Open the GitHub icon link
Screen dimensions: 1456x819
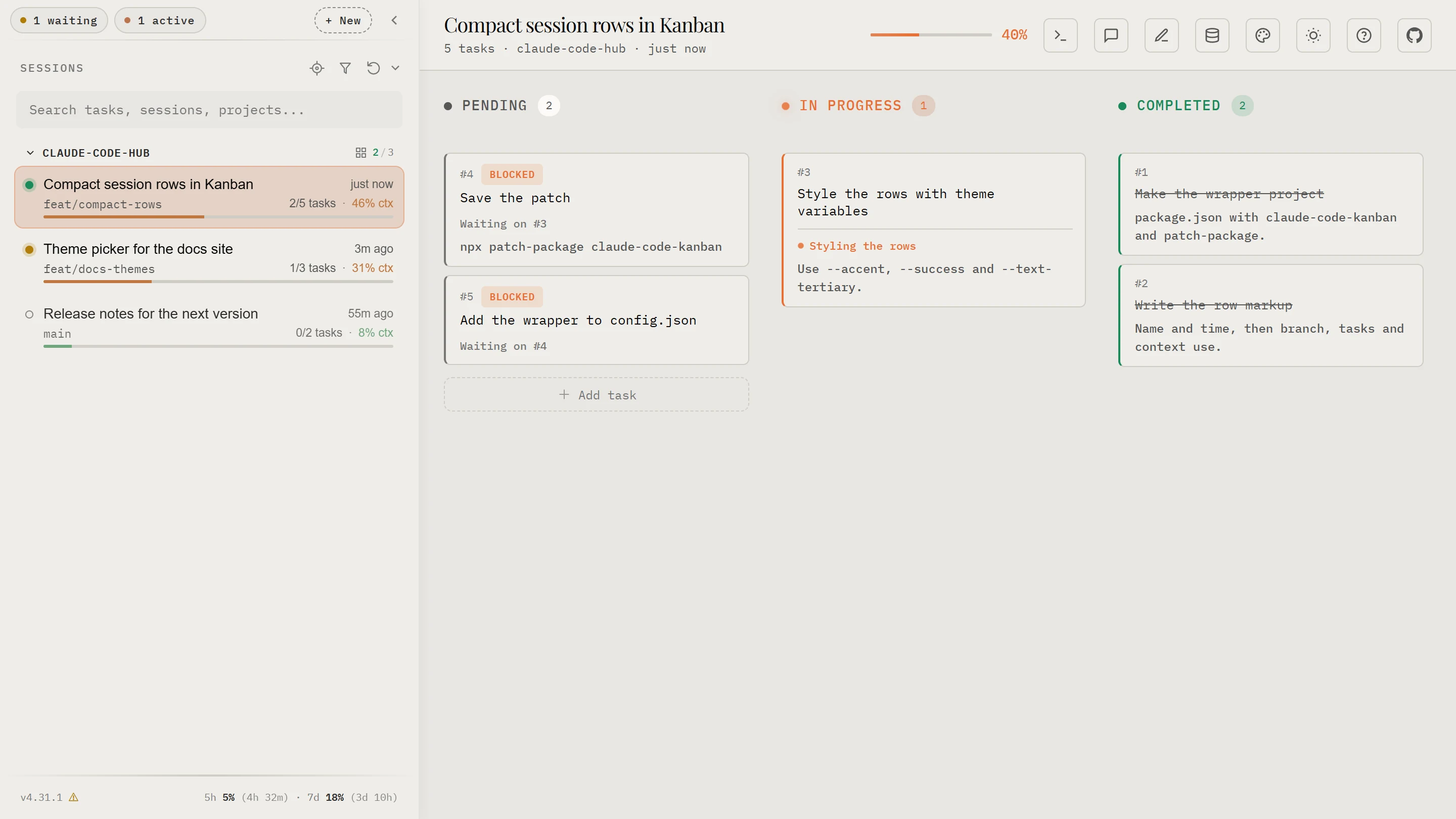coord(1414,35)
